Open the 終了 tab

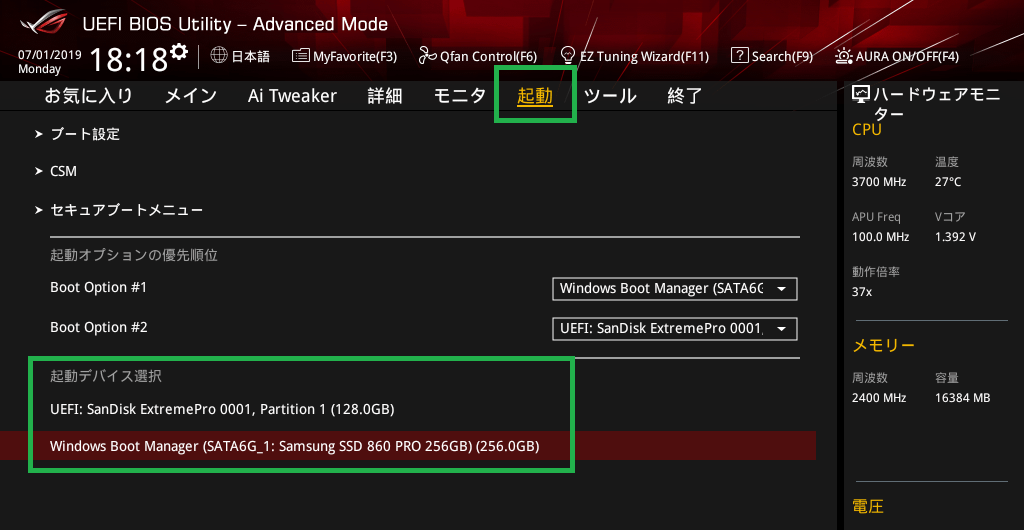point(684,96)
